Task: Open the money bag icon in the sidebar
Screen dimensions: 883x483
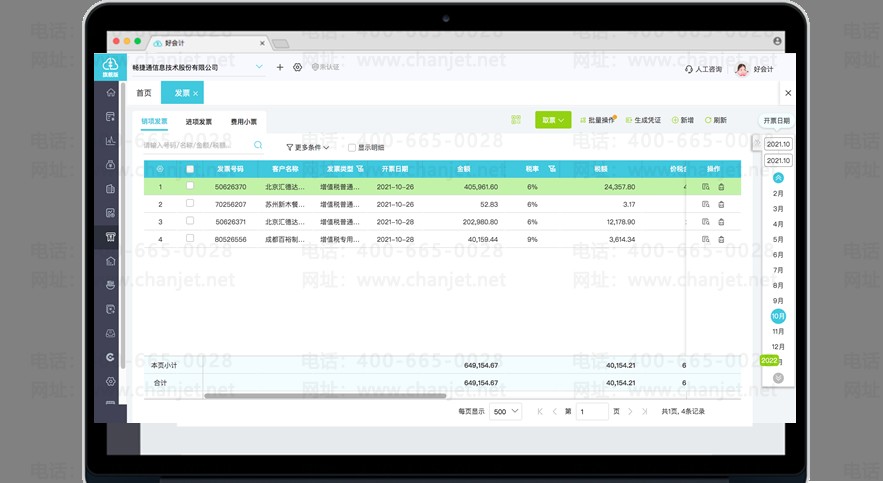Action: coord(110,165)
